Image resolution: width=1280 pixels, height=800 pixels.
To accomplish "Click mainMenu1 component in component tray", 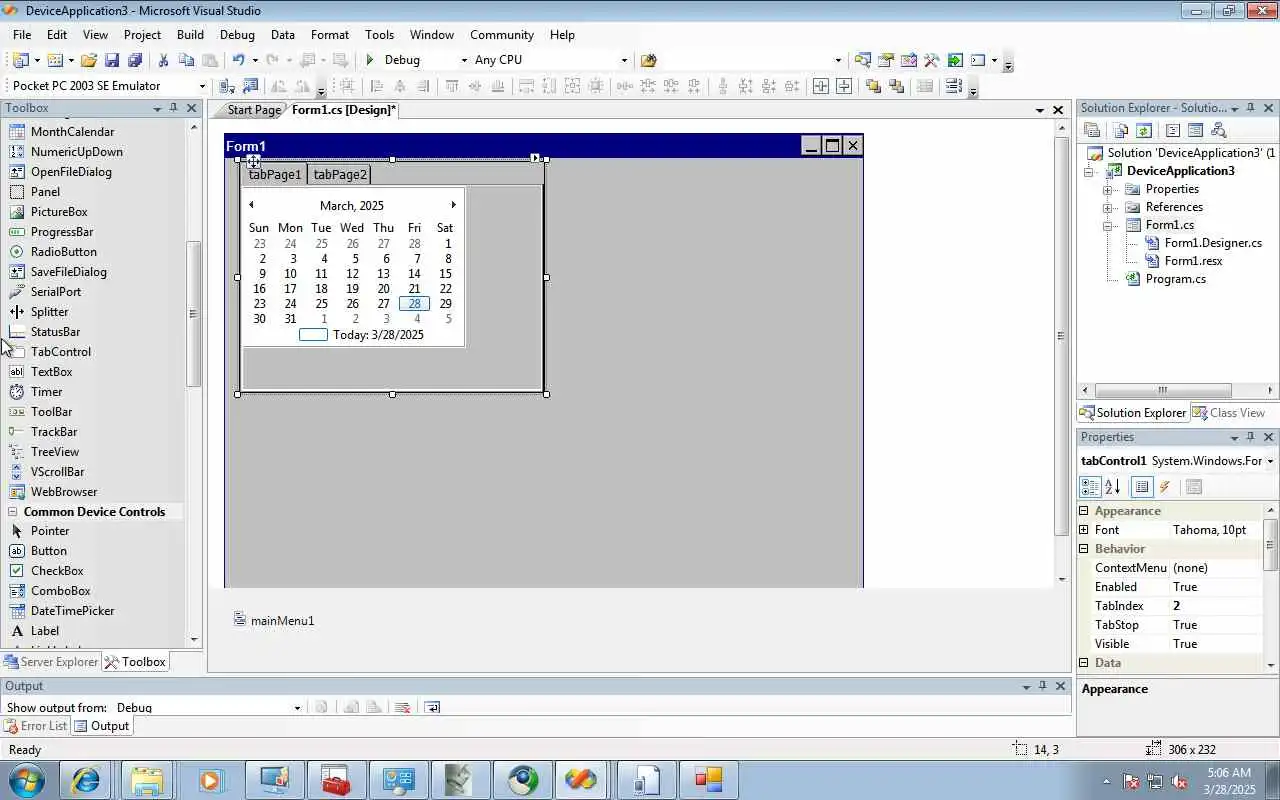I will click(274, 620).
